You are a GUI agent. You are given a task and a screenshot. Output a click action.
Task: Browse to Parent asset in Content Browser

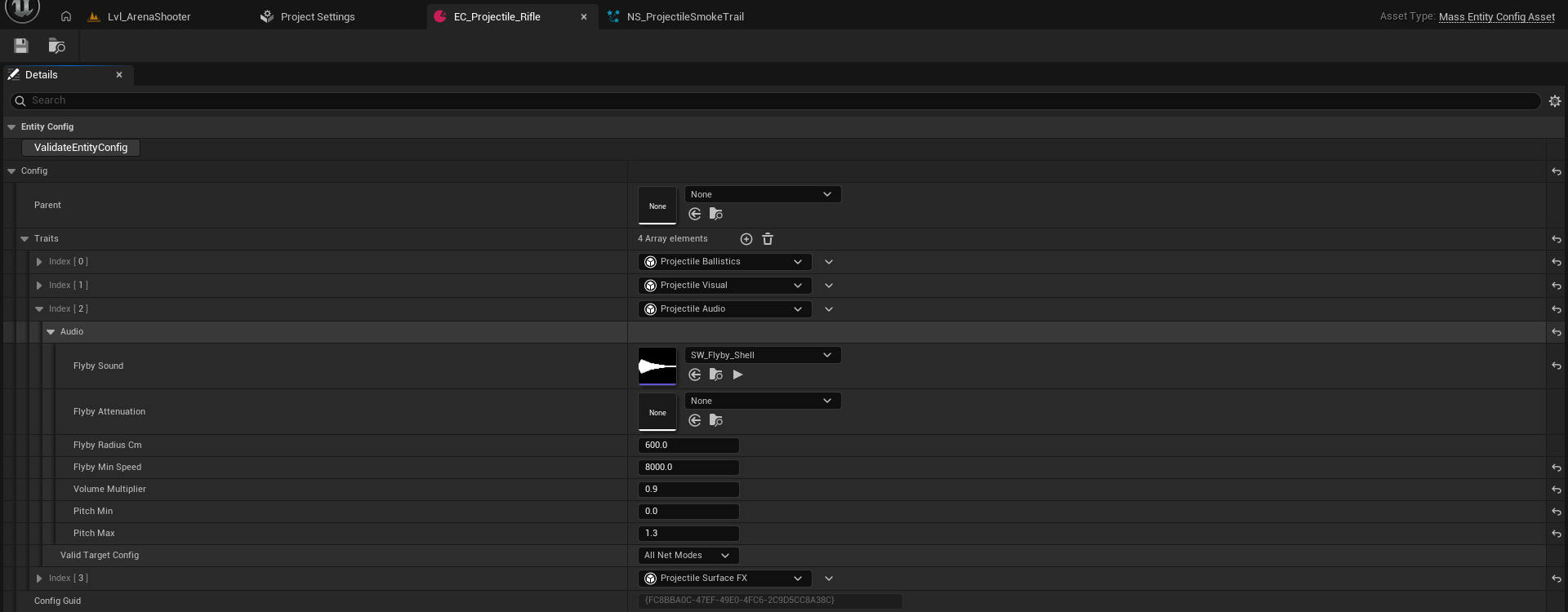pyautogui.click(x=716, y=214)
